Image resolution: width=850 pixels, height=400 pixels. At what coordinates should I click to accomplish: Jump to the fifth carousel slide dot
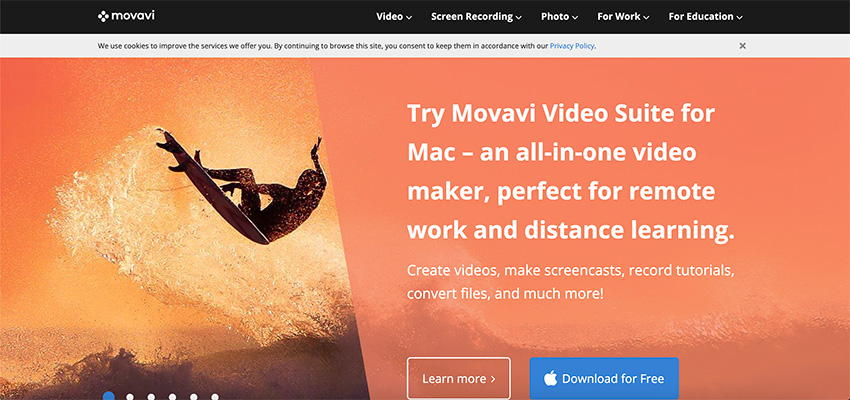194,397
